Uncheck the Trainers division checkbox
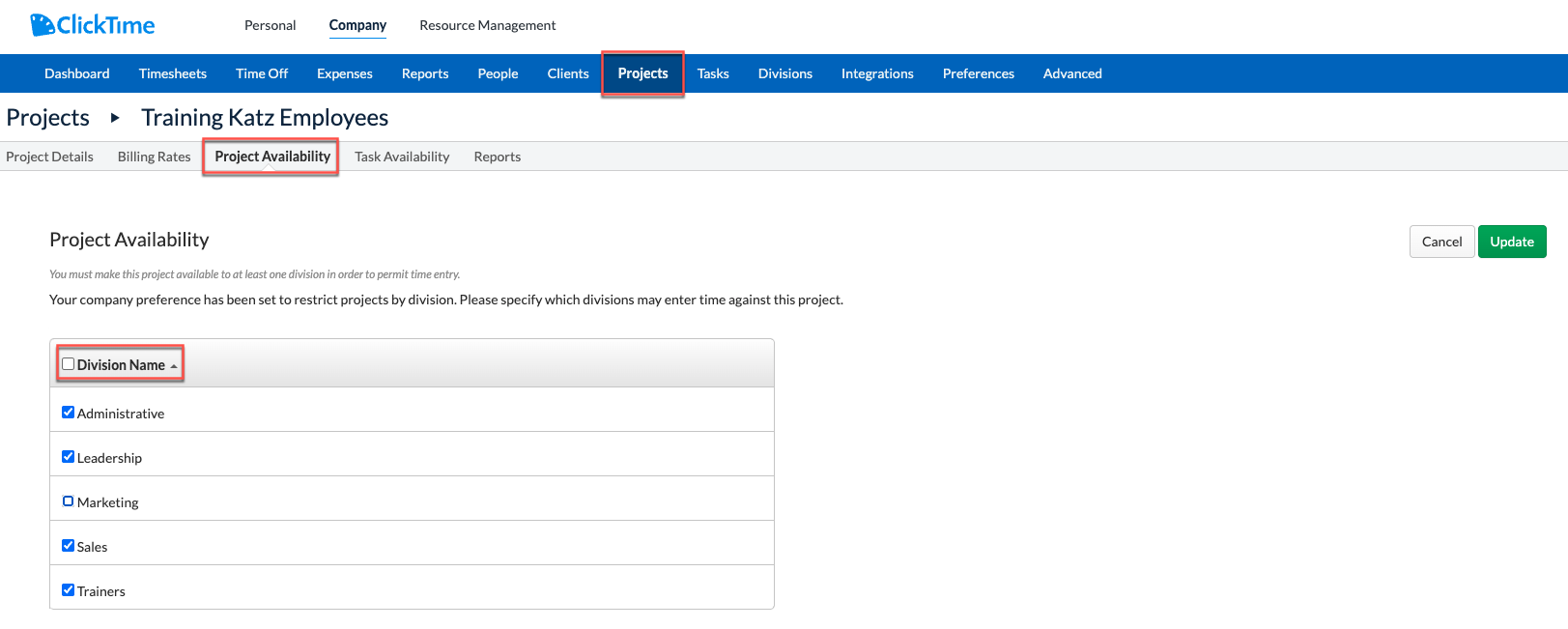The image size is (1568, 629). point(68,590)
